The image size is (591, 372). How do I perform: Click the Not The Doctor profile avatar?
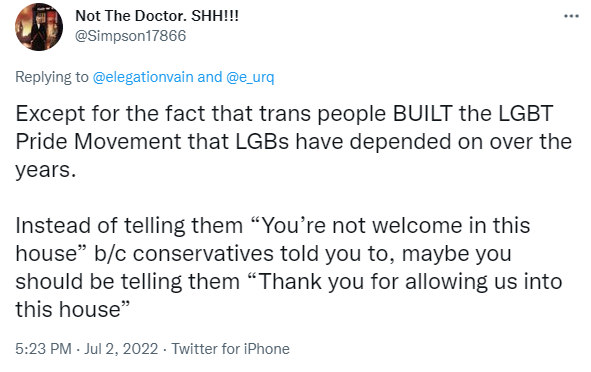pos(39,27)
